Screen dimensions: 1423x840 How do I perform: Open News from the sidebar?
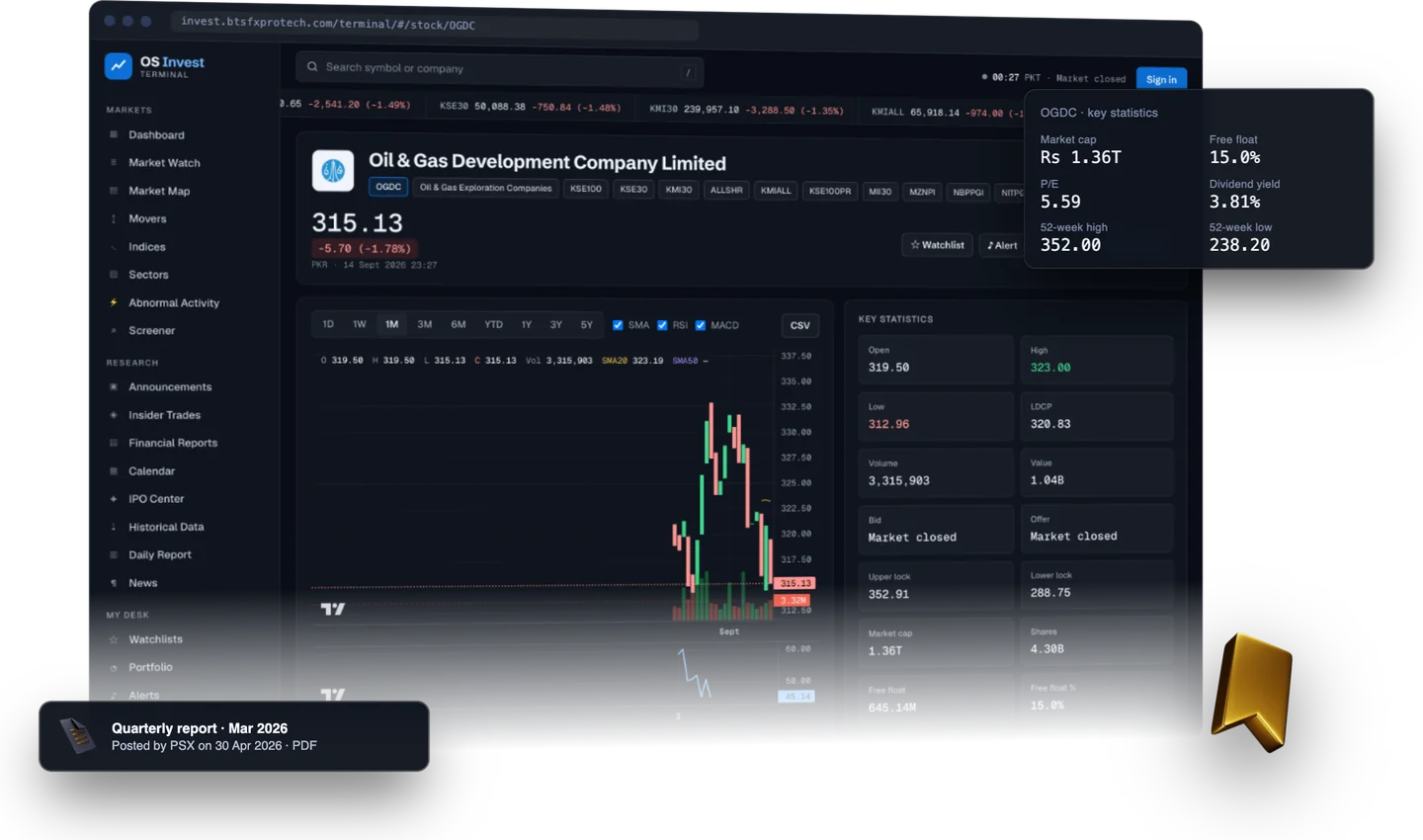coord(143,583)
